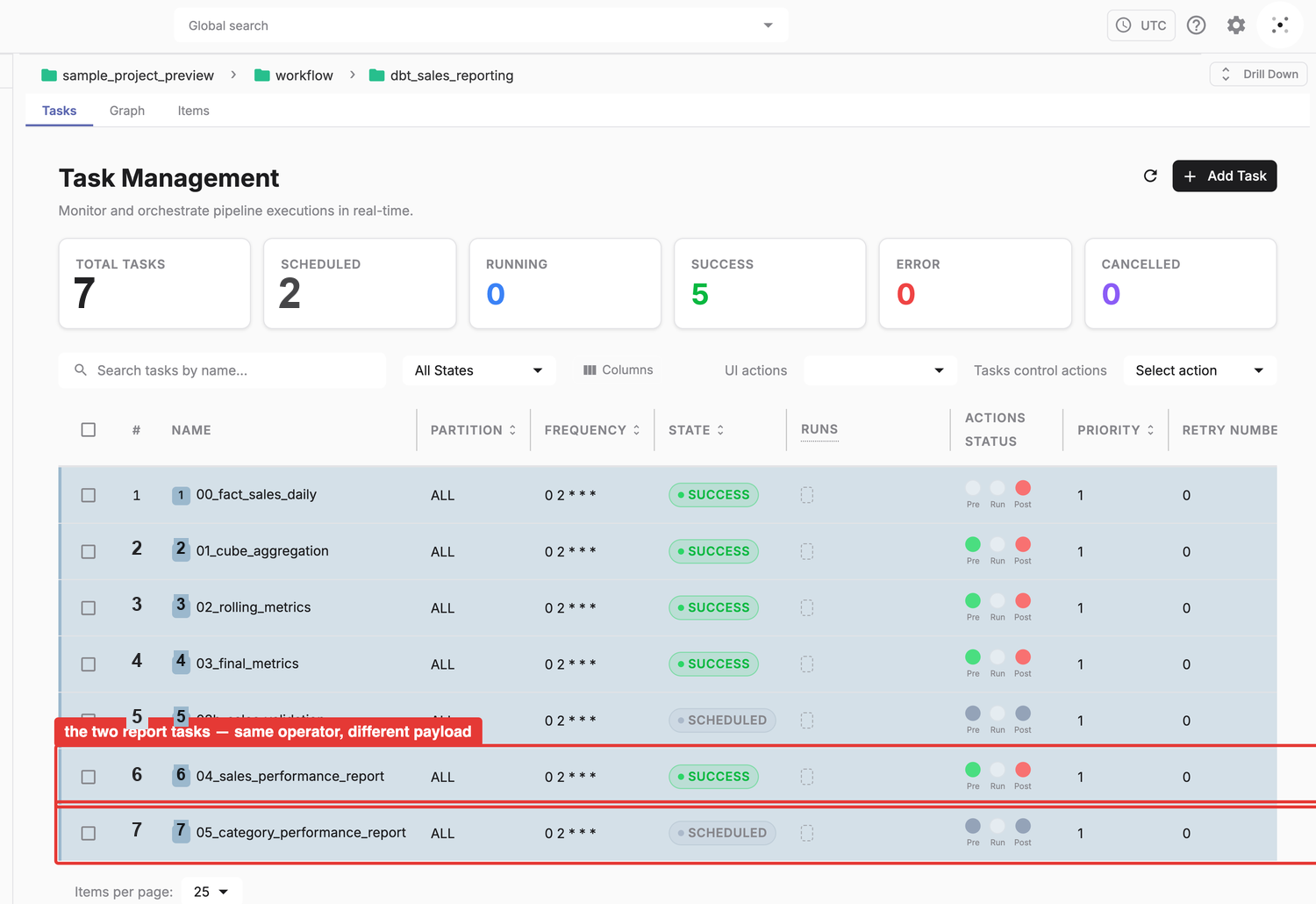Click number badge 4 beside 03_final_metrics

(x=181, y=662)
